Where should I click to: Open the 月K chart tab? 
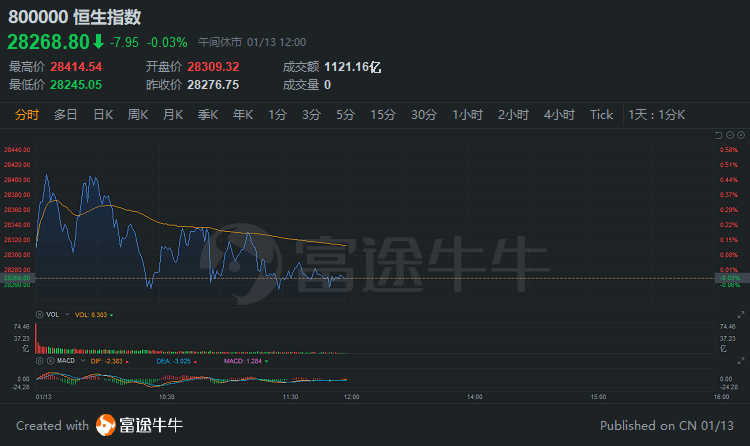pyautogui.click(x=173, y=115)
